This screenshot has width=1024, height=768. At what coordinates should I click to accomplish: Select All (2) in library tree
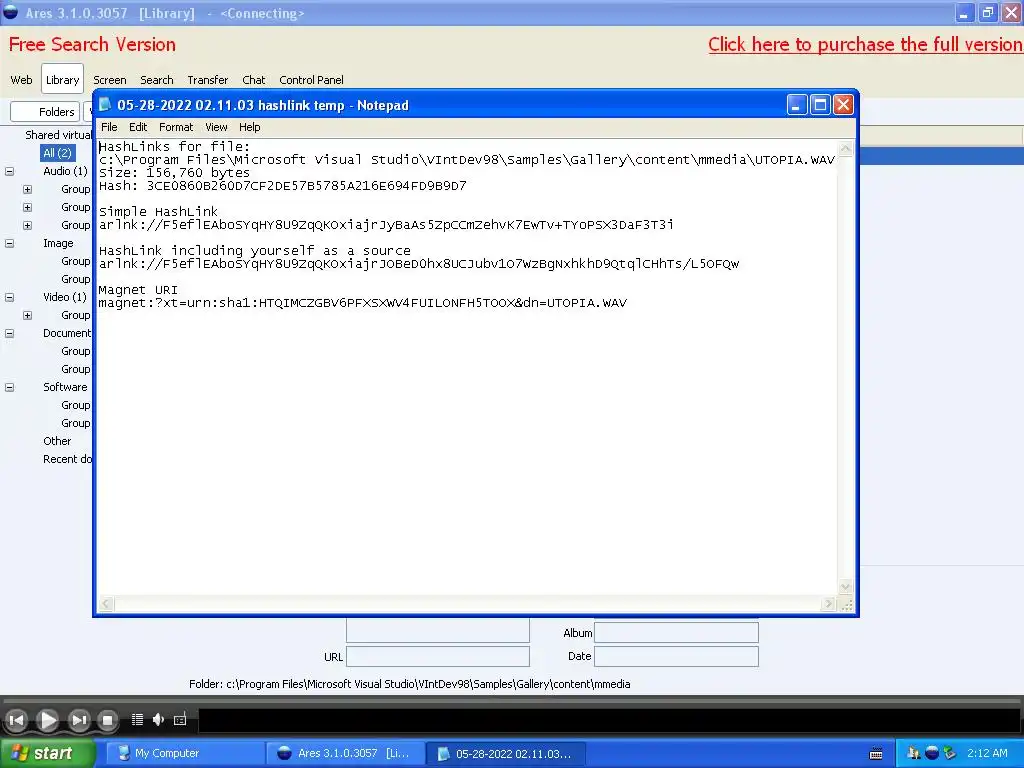pyautogui.click(x=57, y=153)
